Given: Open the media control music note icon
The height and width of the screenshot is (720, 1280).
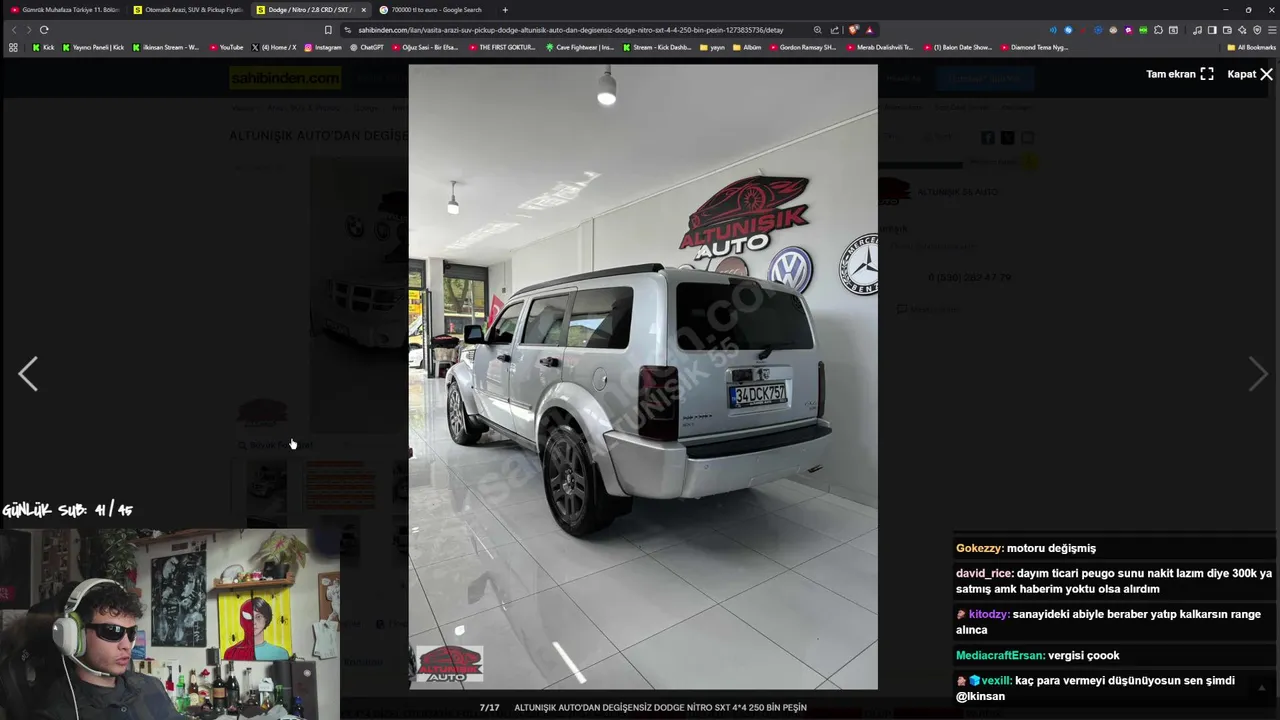Looking at the screenshot, I should pyautogui.click(x=1197, y=30).
